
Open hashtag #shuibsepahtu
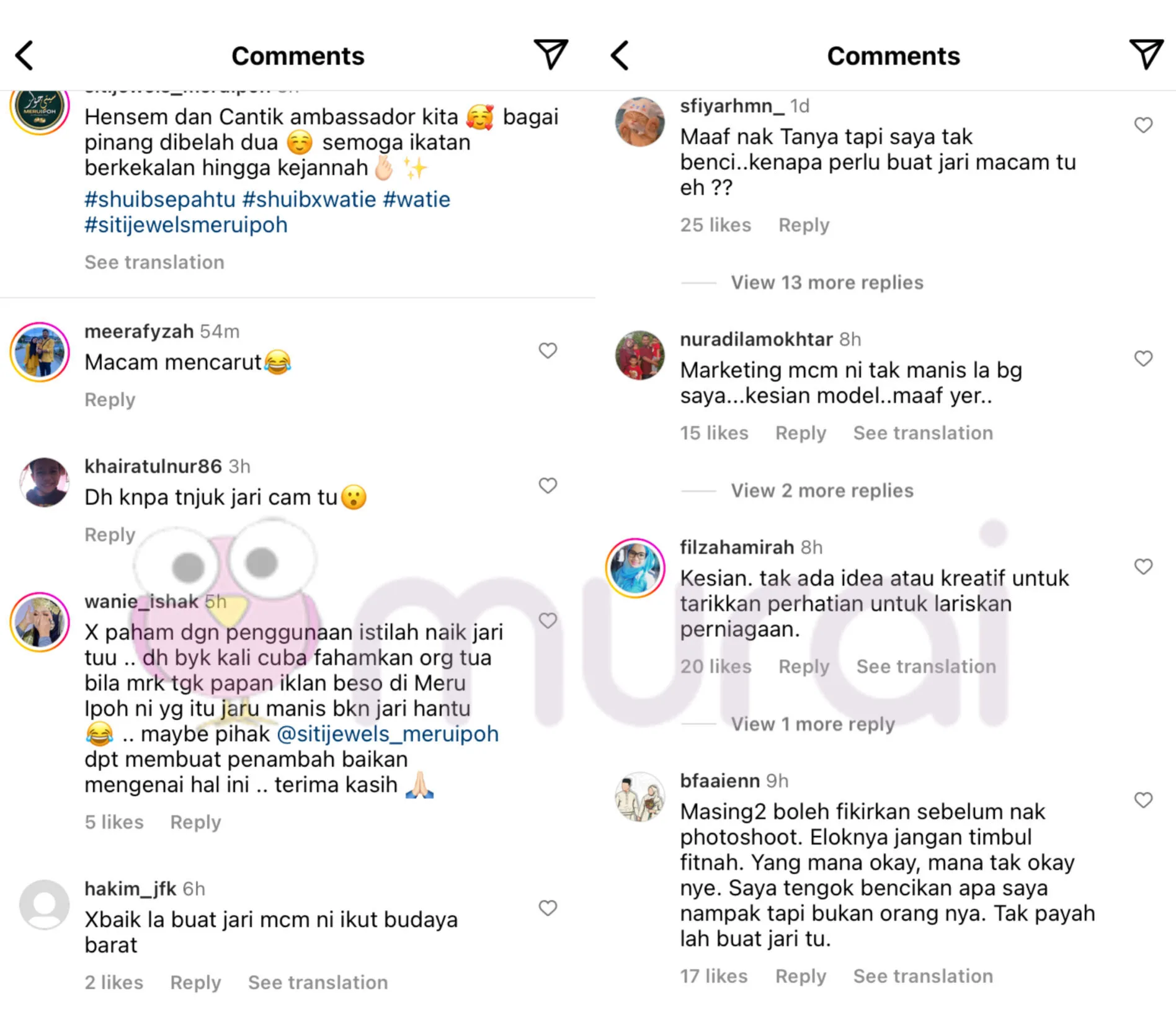160,200
